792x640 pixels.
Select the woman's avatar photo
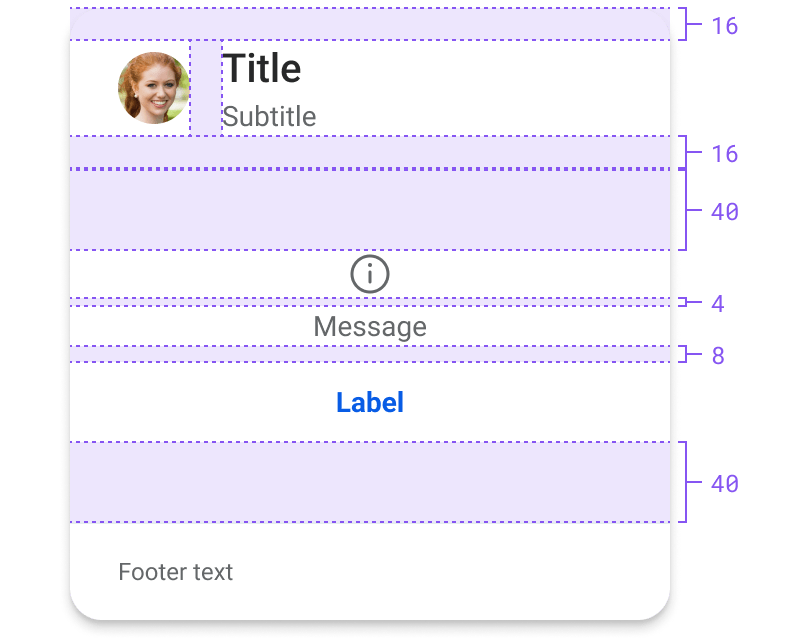(x=154, y=88)
